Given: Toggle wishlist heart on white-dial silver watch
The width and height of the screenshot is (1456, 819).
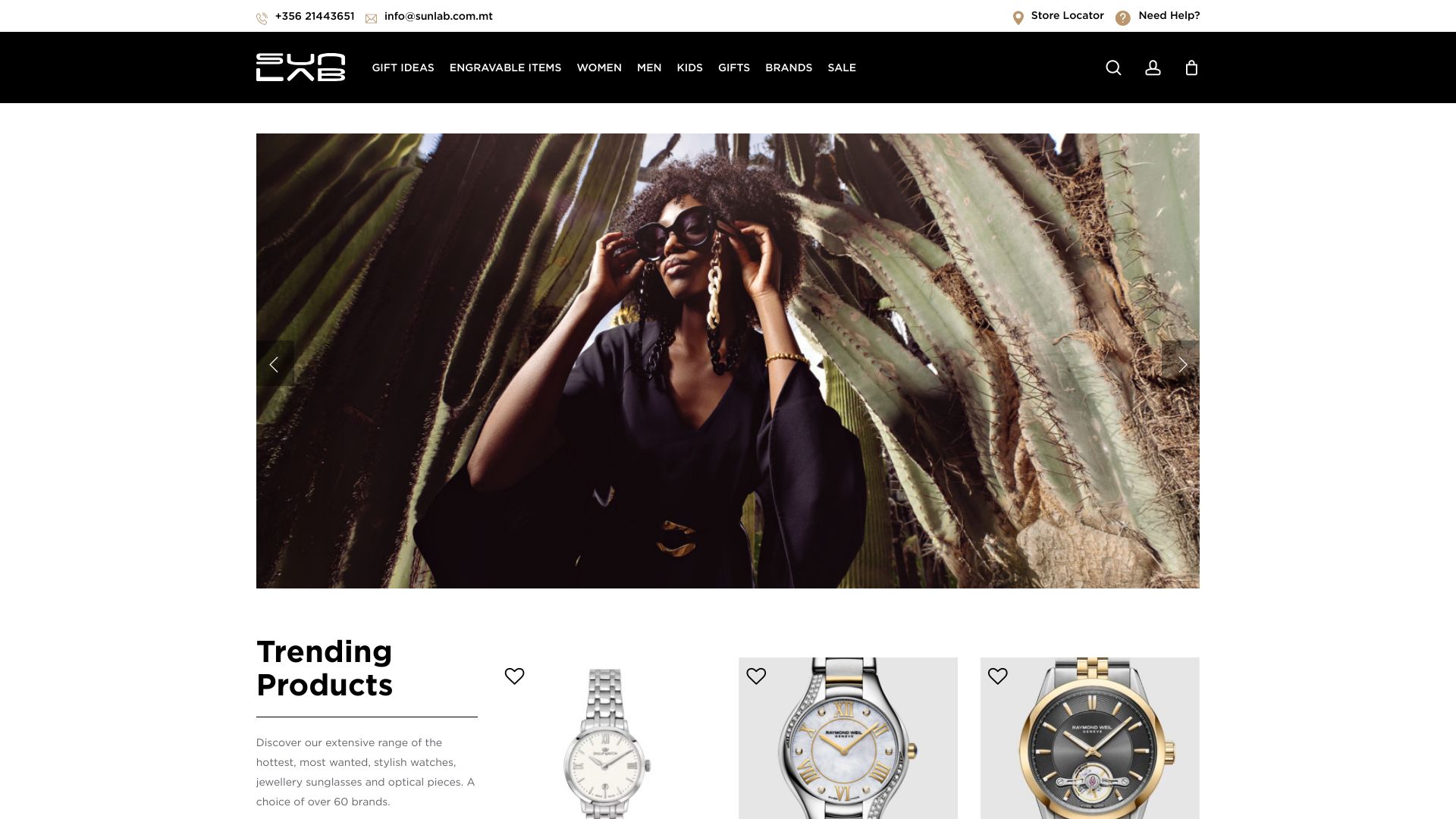Looking at the screenshot, I should 514,676.
